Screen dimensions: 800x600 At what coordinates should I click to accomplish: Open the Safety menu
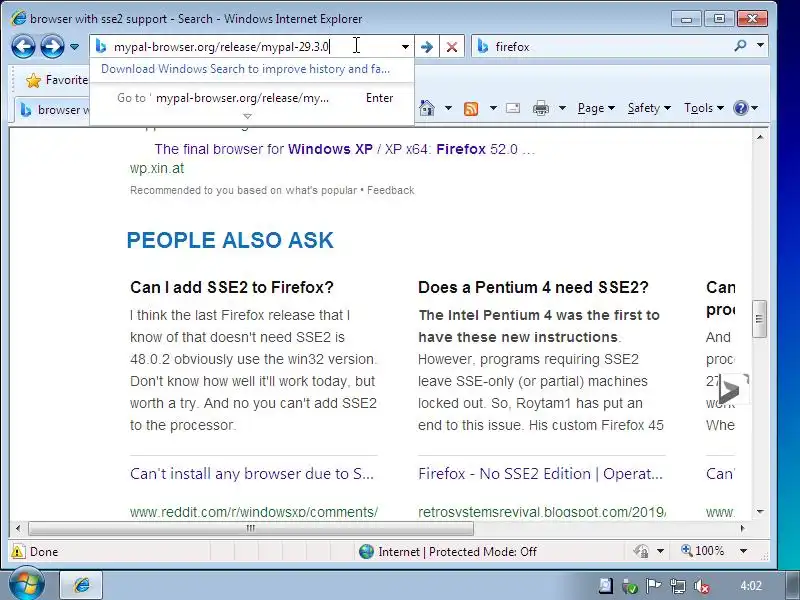[648, 108]
